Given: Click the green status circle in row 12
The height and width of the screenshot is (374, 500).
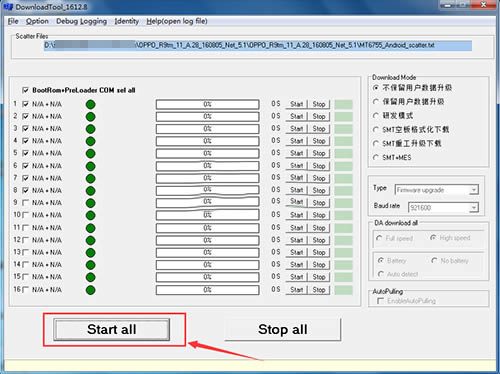Looking at the screenshot, I should click(90, 240).
